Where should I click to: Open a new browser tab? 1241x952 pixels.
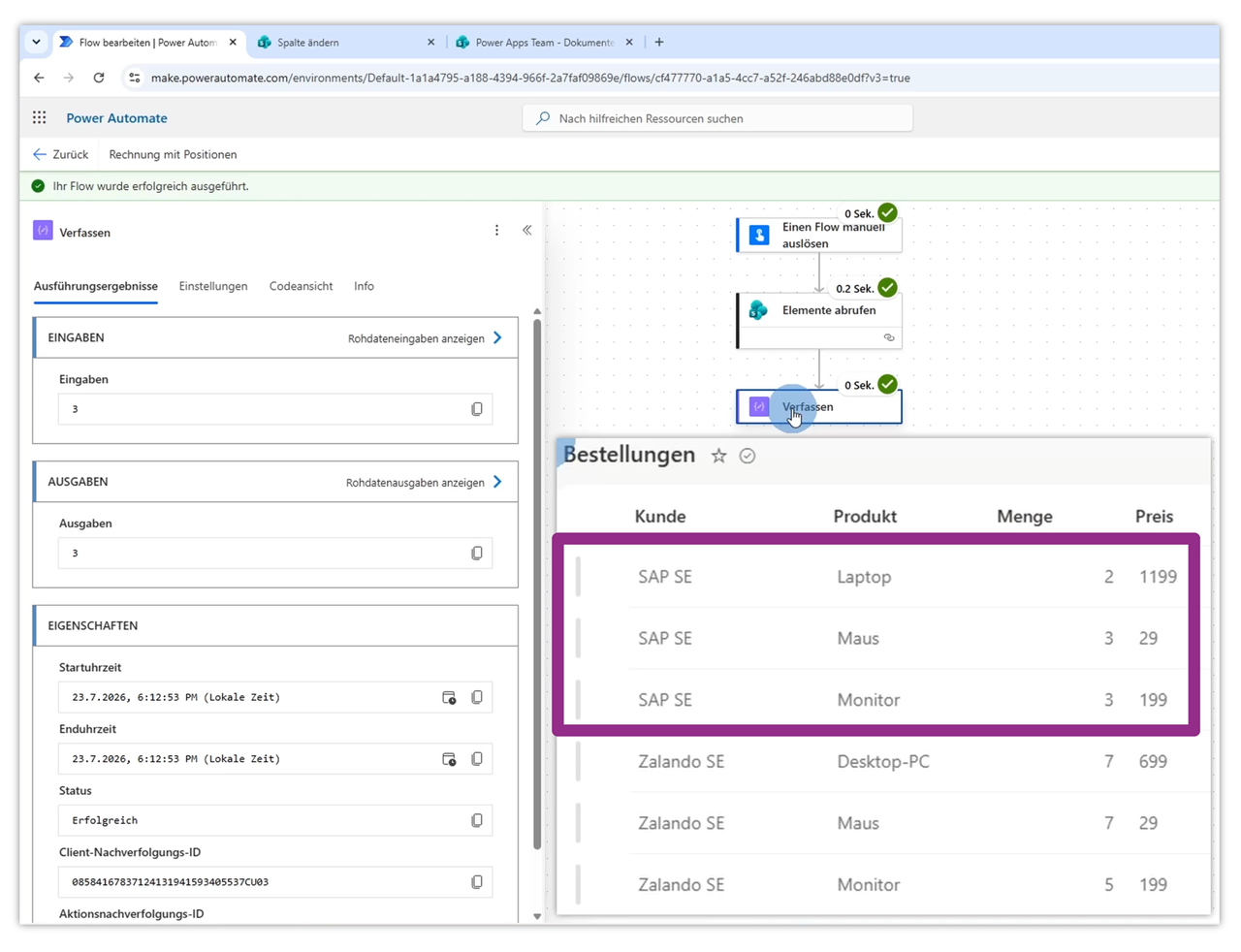[659, 42]
